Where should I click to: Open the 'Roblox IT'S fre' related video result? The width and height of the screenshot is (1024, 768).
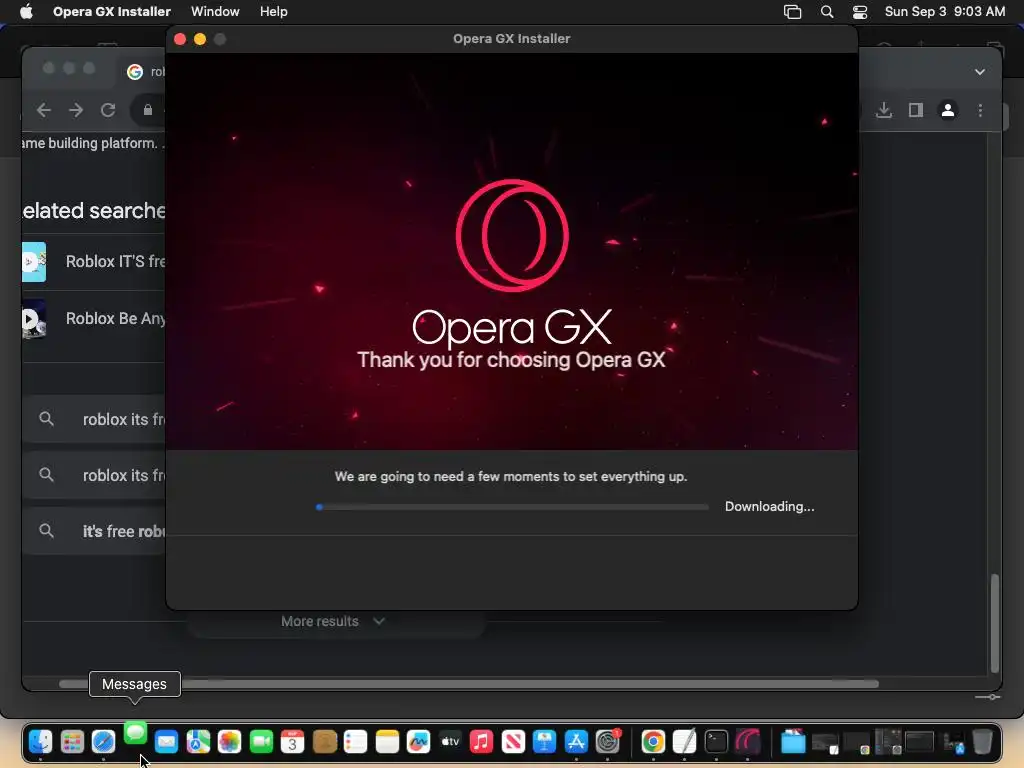93,262
